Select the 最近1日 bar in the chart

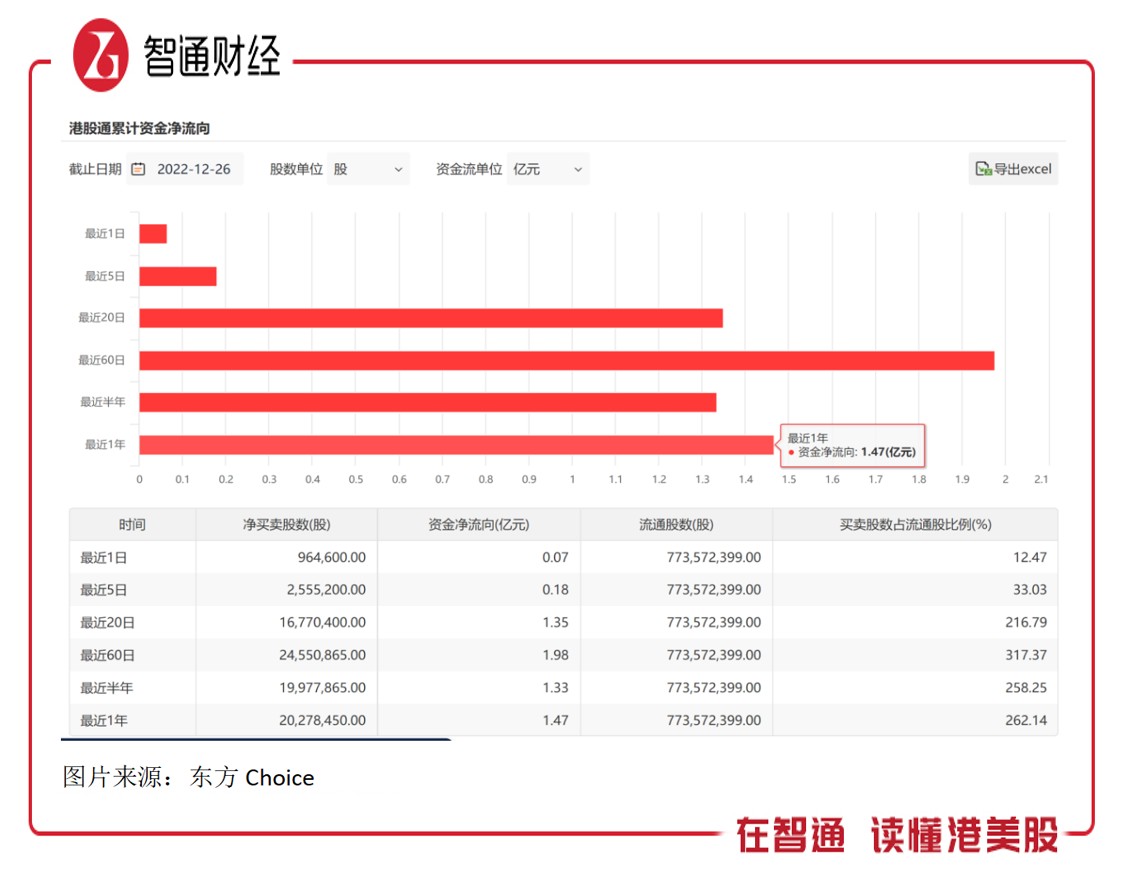153,233
